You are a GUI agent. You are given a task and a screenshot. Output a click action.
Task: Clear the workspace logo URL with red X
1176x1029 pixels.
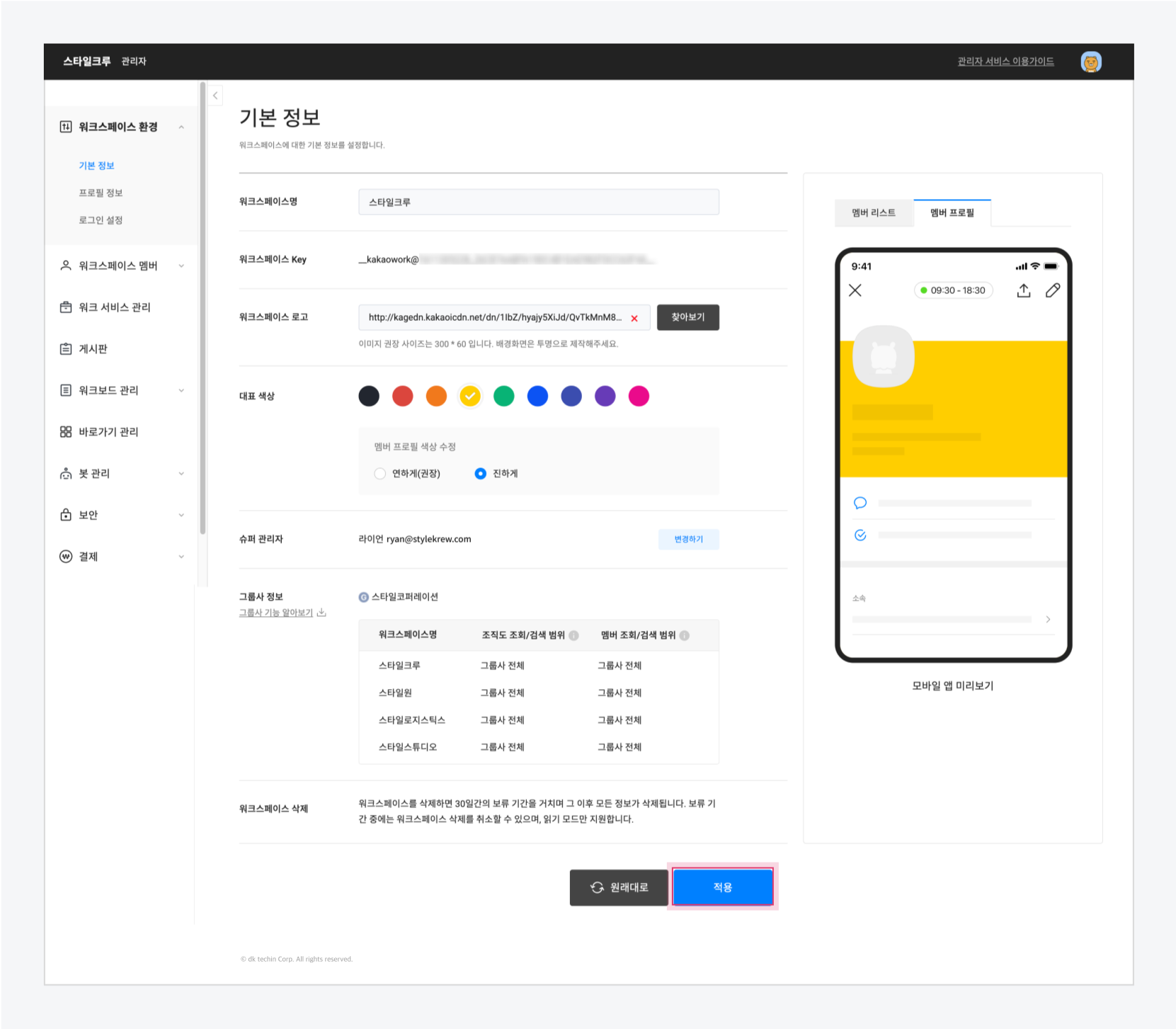[634, 318]
